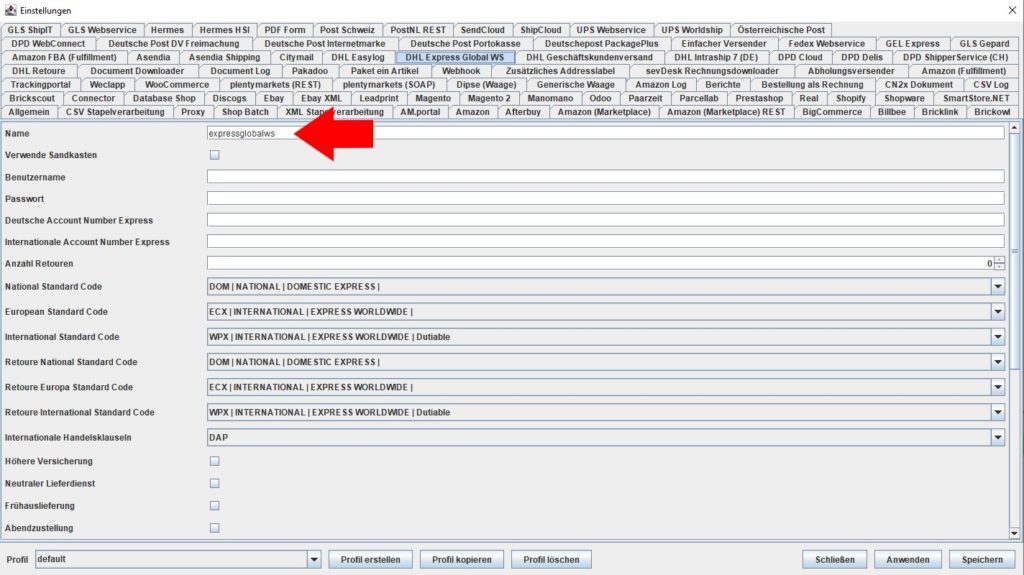
Task: Select the Deutsche Post Internetmarke tab
Action: (325, 44)
